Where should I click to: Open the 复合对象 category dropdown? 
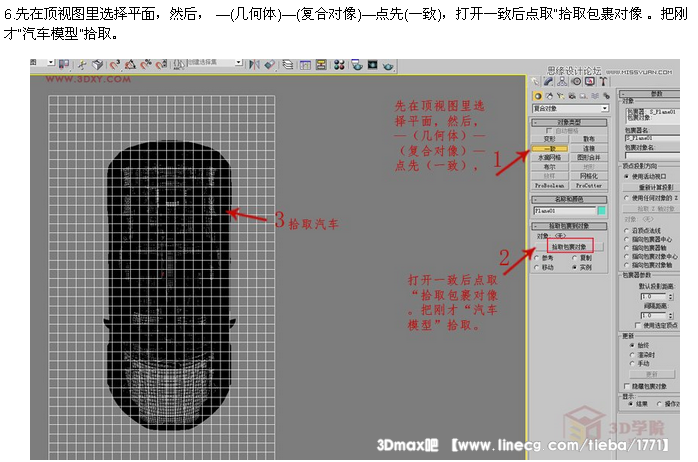570,108
